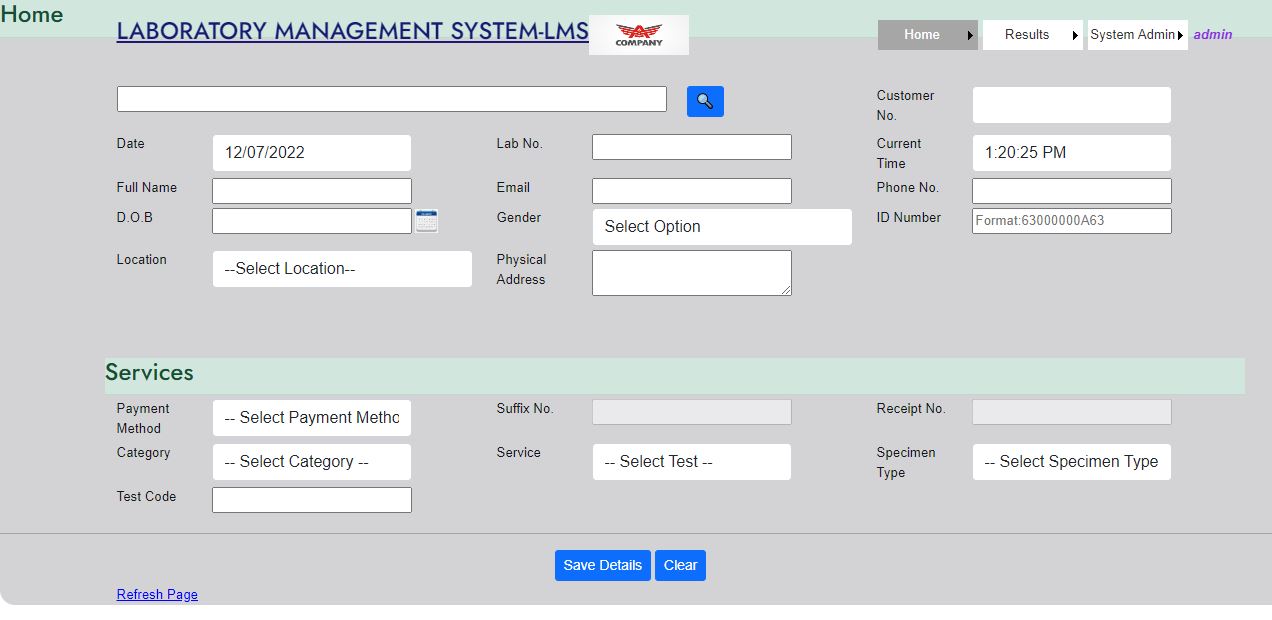The image size is (1272, 620).
Task: Focus the Full Name input field
Action: click(x=312, y=191)
